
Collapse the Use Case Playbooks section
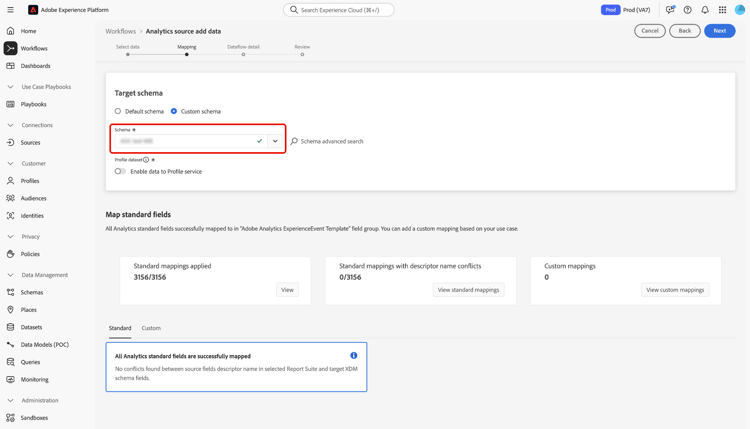11,87
